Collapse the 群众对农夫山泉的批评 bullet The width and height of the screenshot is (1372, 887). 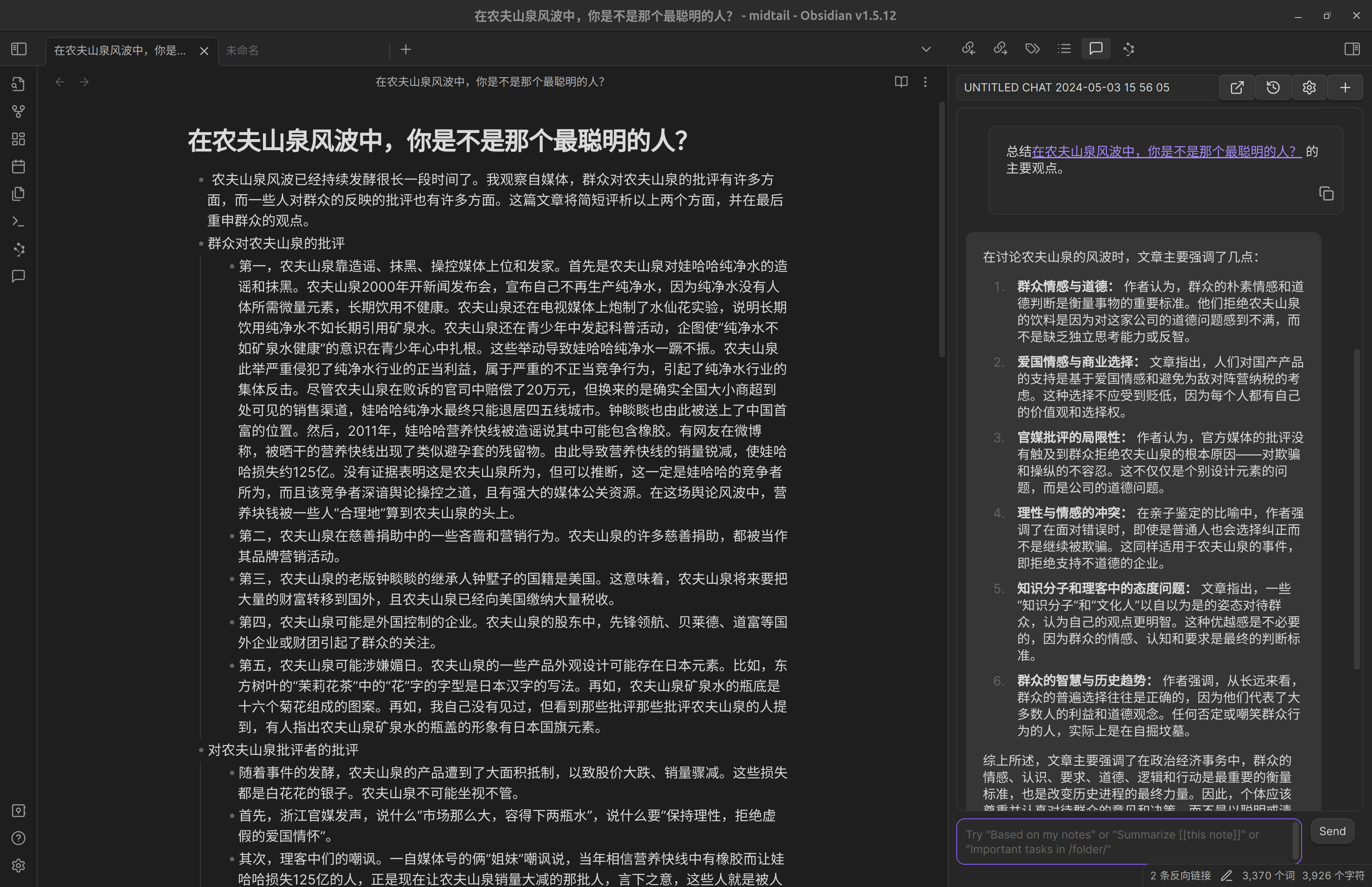(x=201, y=244)
